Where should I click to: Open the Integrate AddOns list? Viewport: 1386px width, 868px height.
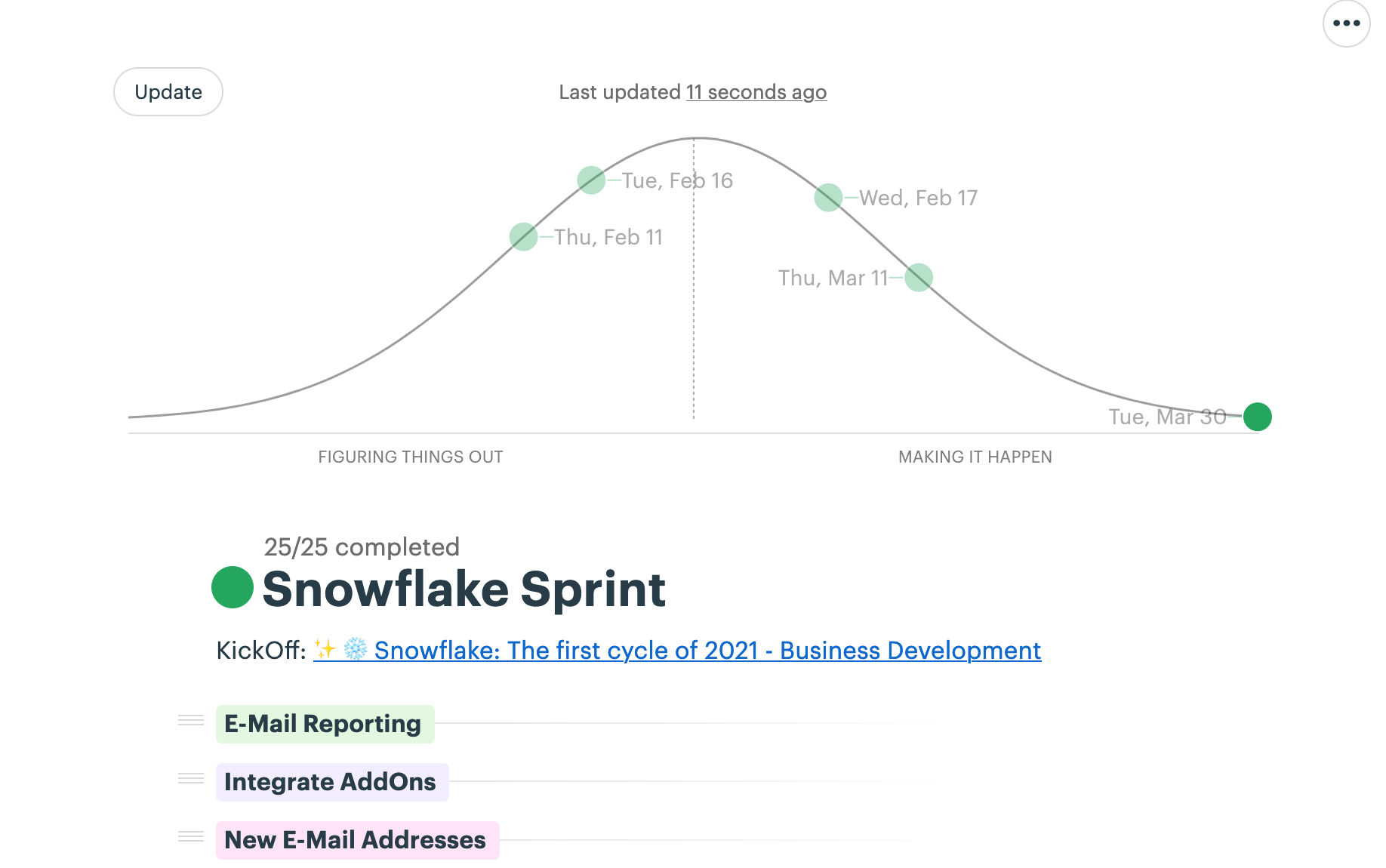pos(332,782)
